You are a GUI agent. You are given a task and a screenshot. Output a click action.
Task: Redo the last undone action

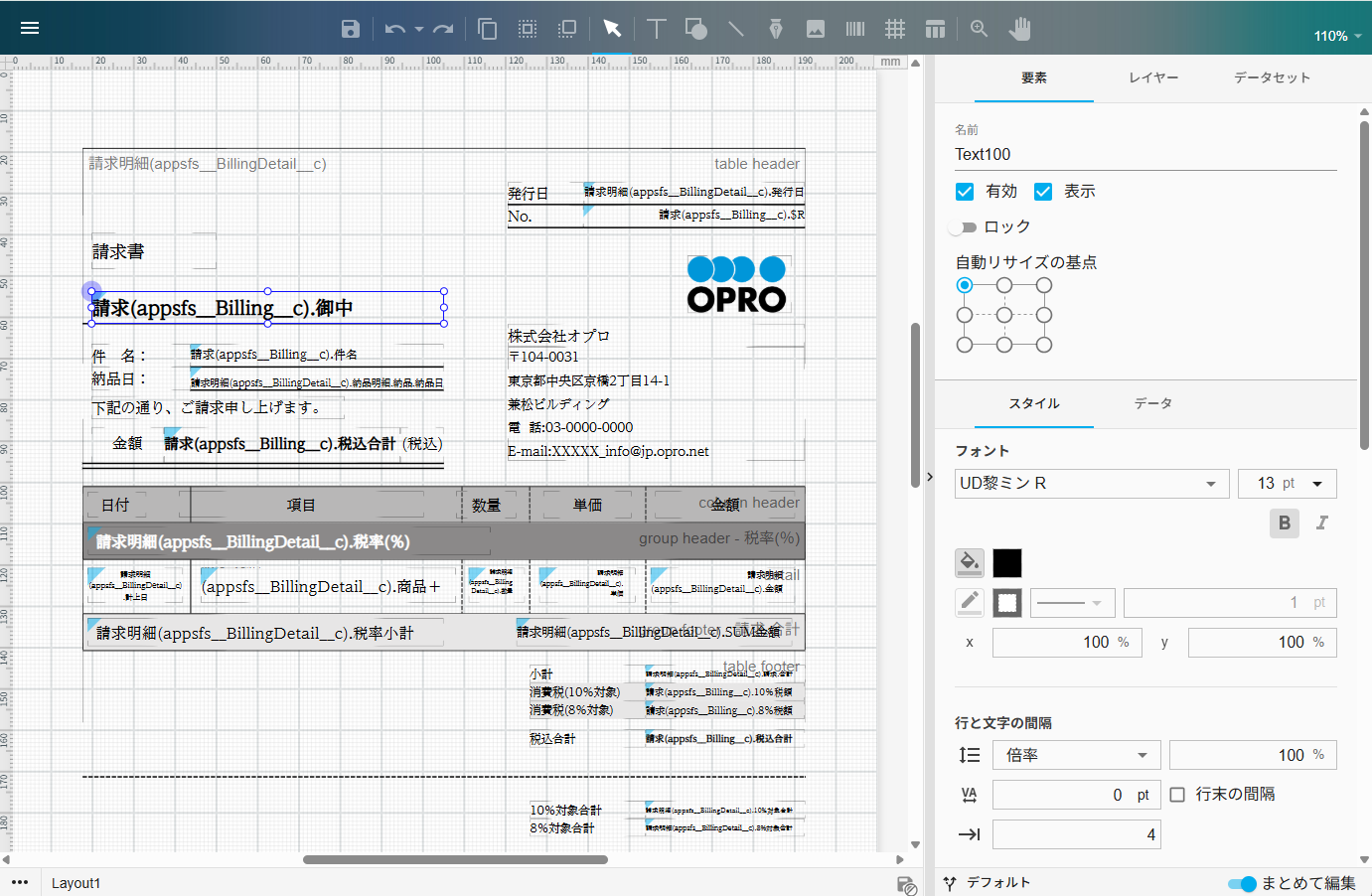pos(443,29)
